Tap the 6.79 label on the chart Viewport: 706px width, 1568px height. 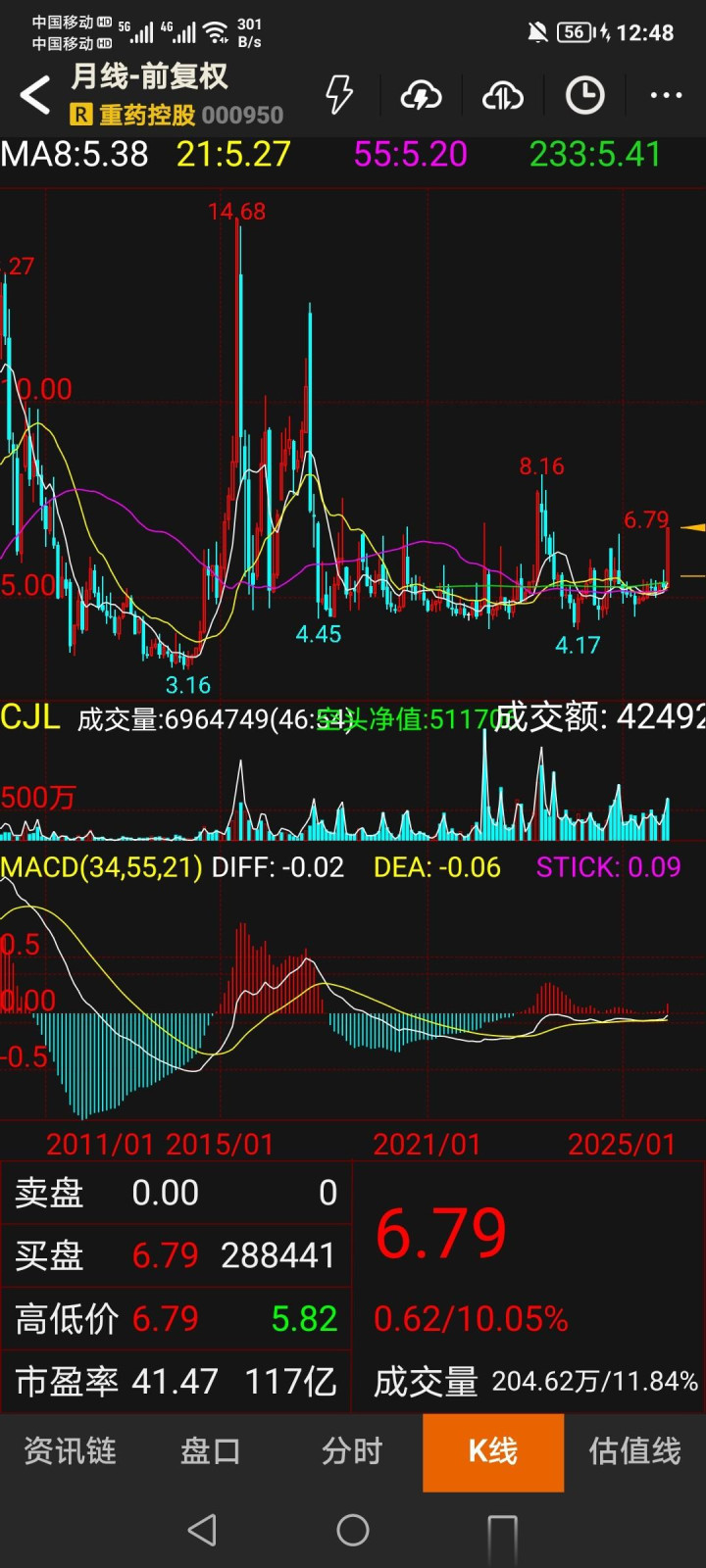coord(646,519)
